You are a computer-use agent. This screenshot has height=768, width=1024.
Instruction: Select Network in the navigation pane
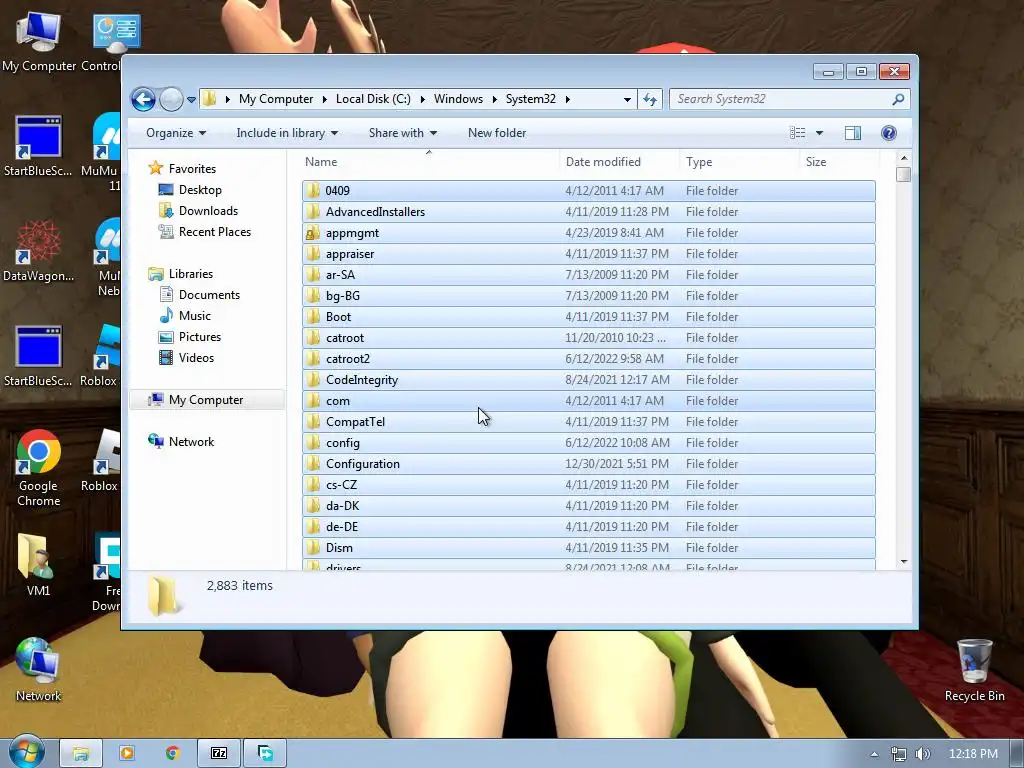[191, 441]
